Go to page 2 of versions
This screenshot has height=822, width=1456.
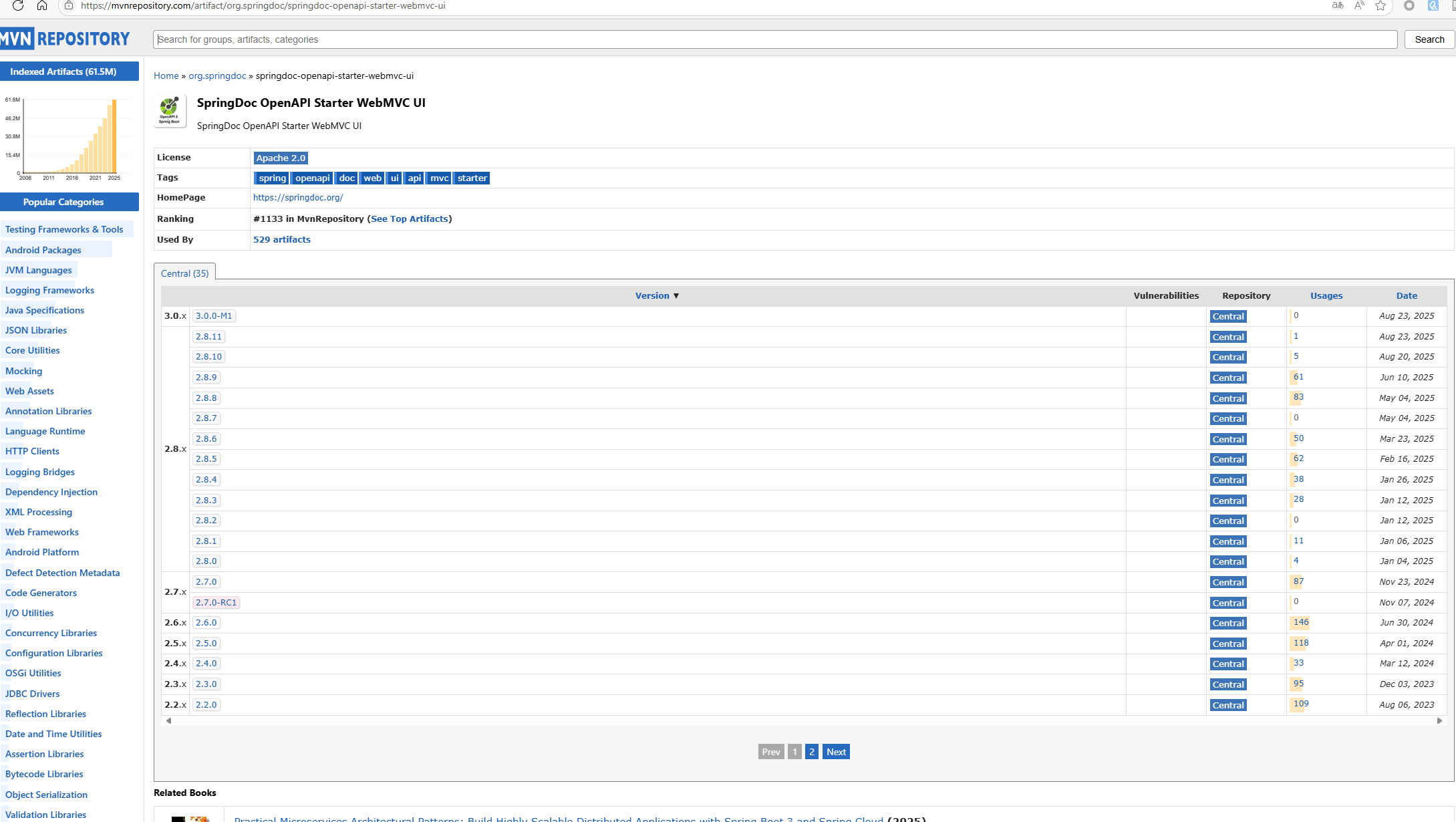tap(812, 752)
